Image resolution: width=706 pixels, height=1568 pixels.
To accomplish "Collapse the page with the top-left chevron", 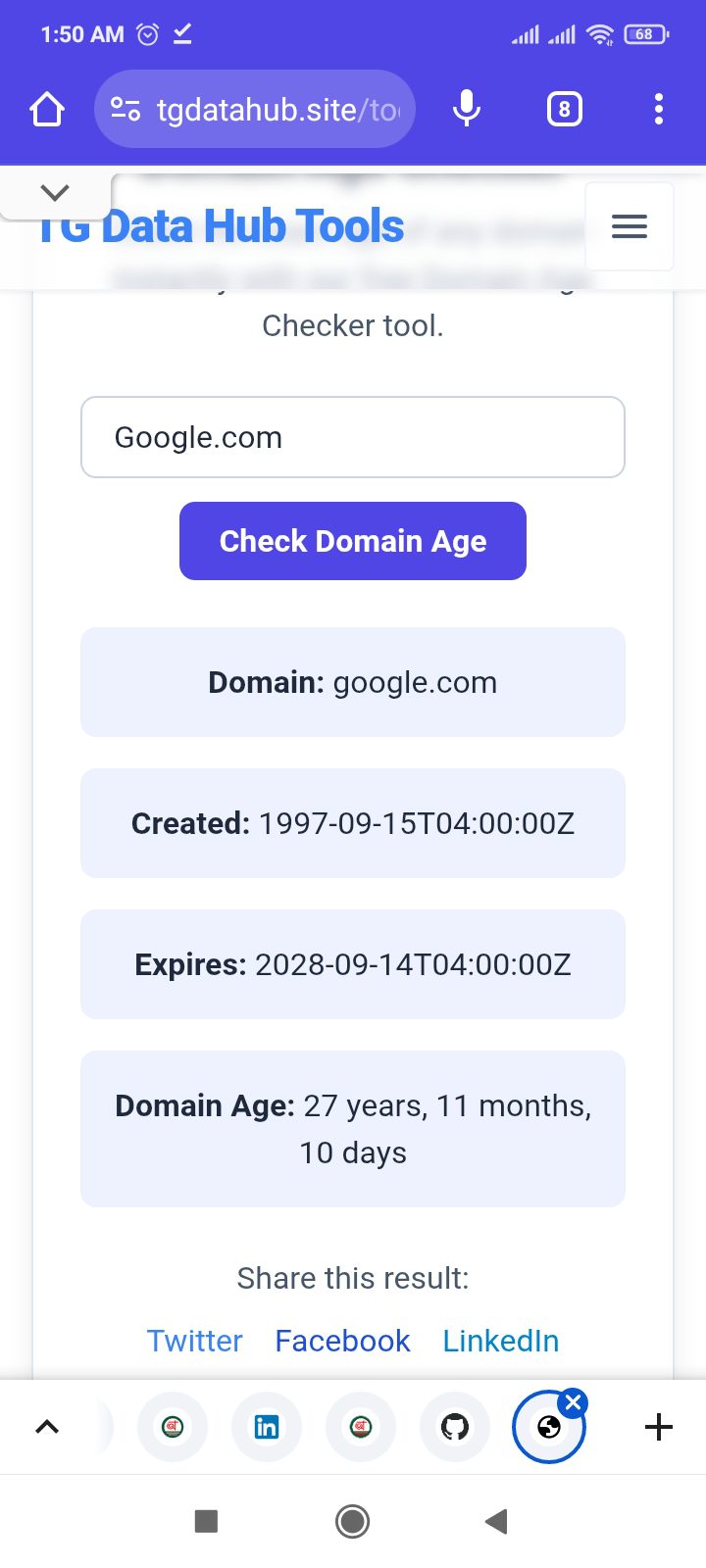I will (x=55, y=192).
